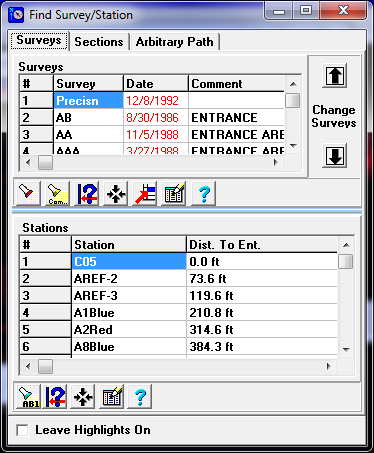Screen dimensions: 374x453
Task: Click the 210.8 ft distance cell
Action: [262, 312]
